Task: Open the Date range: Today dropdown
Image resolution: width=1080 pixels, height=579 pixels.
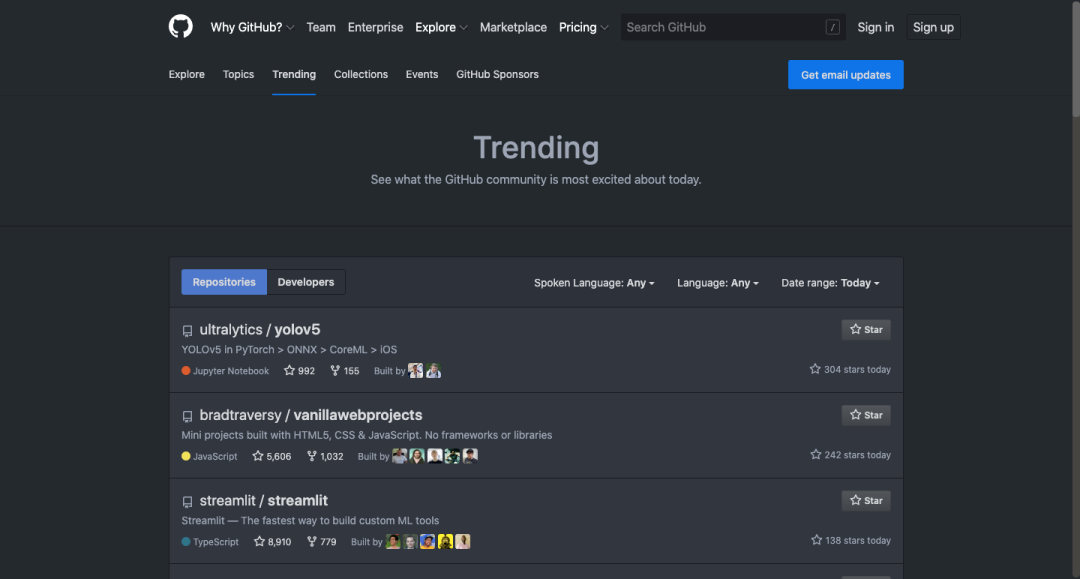Action: point(830,283)
